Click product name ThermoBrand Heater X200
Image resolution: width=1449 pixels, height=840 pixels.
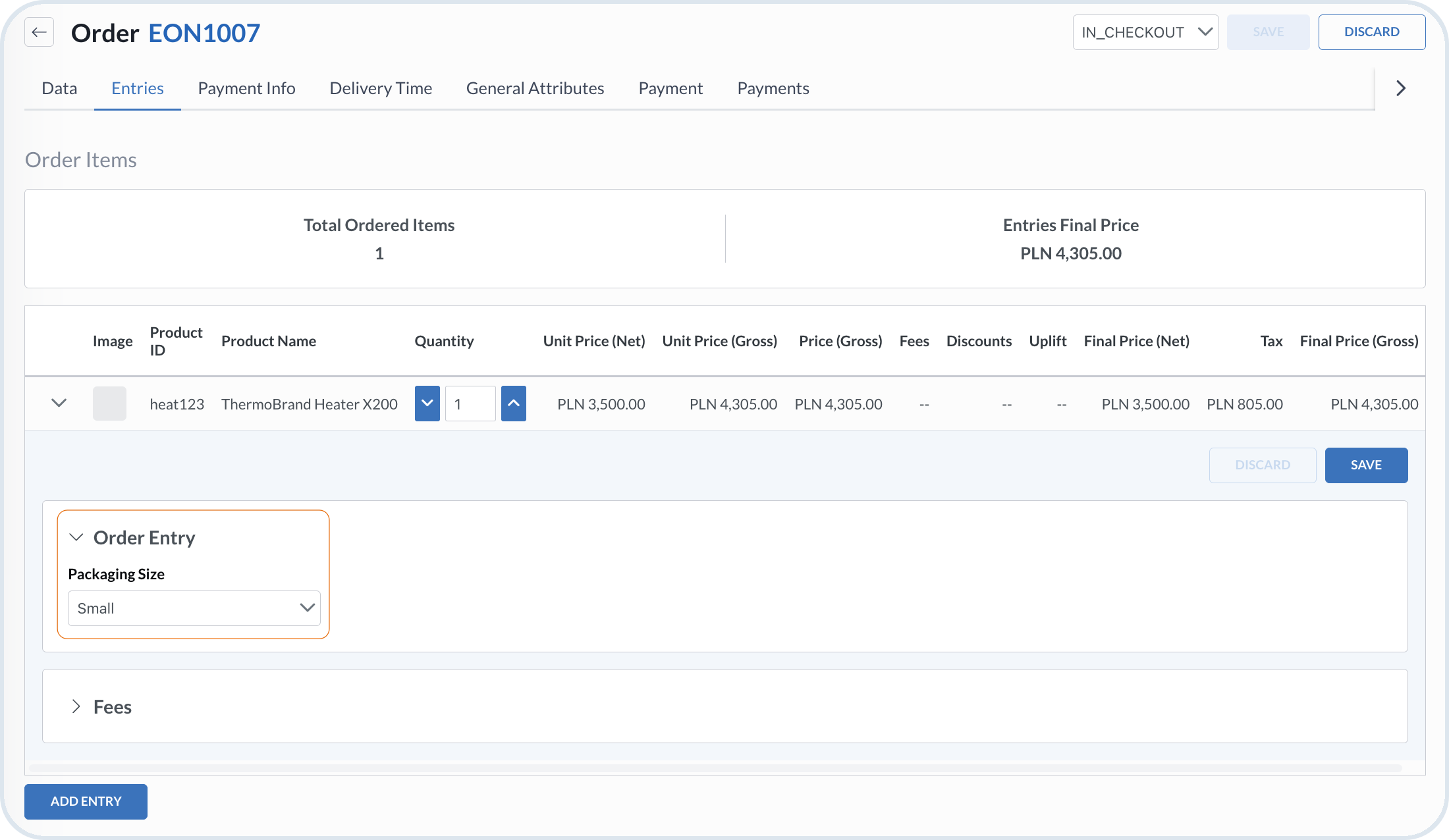point(310,404)
